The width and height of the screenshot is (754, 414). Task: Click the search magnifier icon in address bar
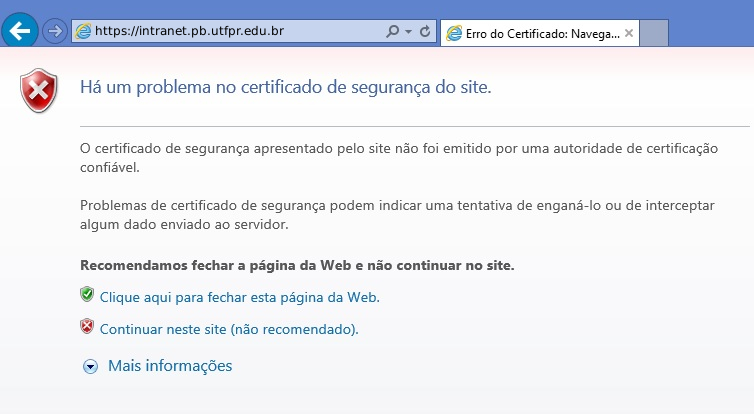(x=393, y=32)
